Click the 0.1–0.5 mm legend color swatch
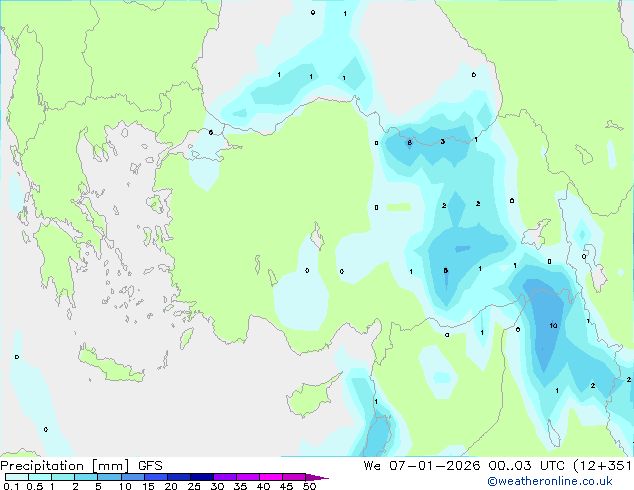The height and width of the screenshot is (490, 634). 17,477
